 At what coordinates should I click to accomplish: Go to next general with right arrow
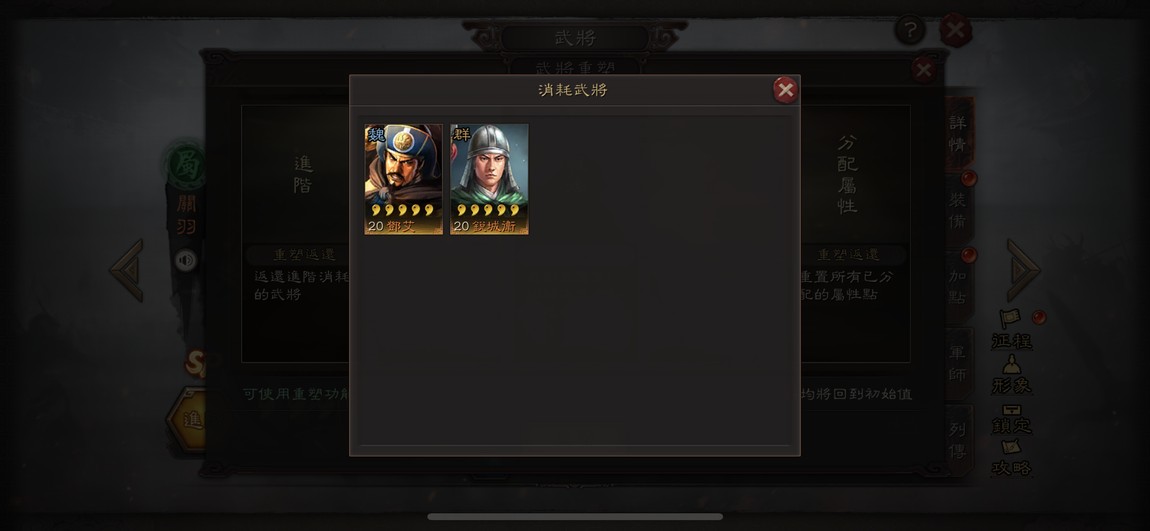coord(1023,270)
